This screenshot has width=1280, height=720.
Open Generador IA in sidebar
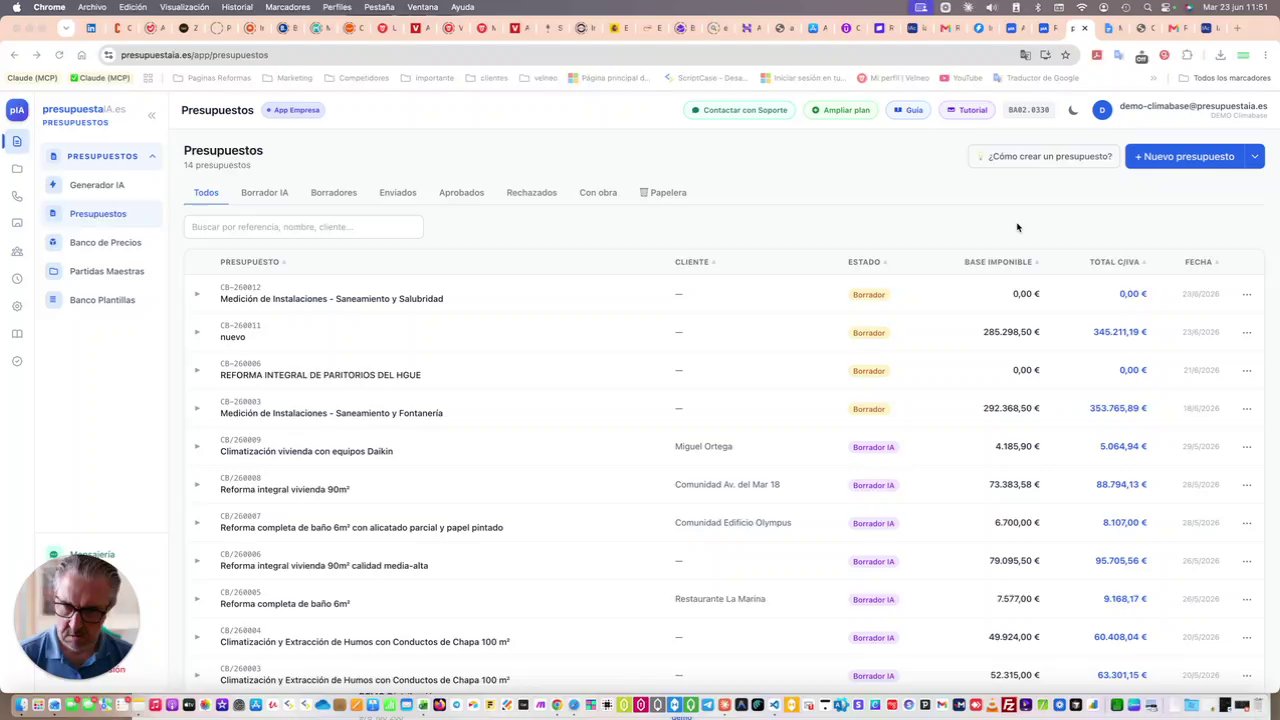click(97, 185)
